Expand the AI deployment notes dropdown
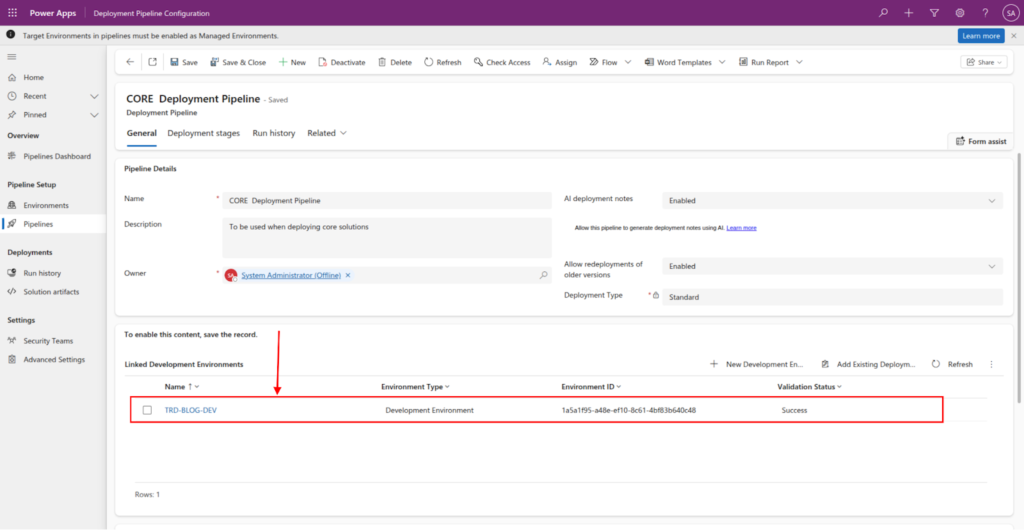The image size is (1024, 530). coord(991,200)
